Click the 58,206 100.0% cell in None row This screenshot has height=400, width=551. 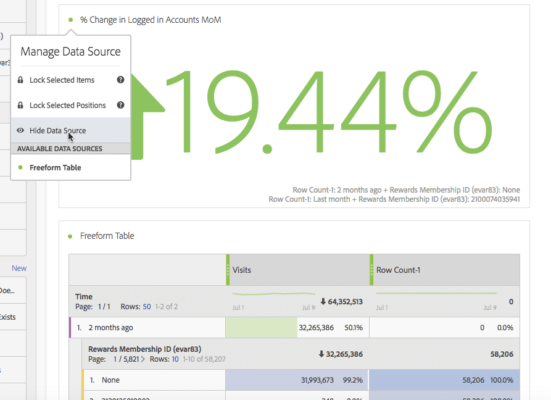pos(445,380)
